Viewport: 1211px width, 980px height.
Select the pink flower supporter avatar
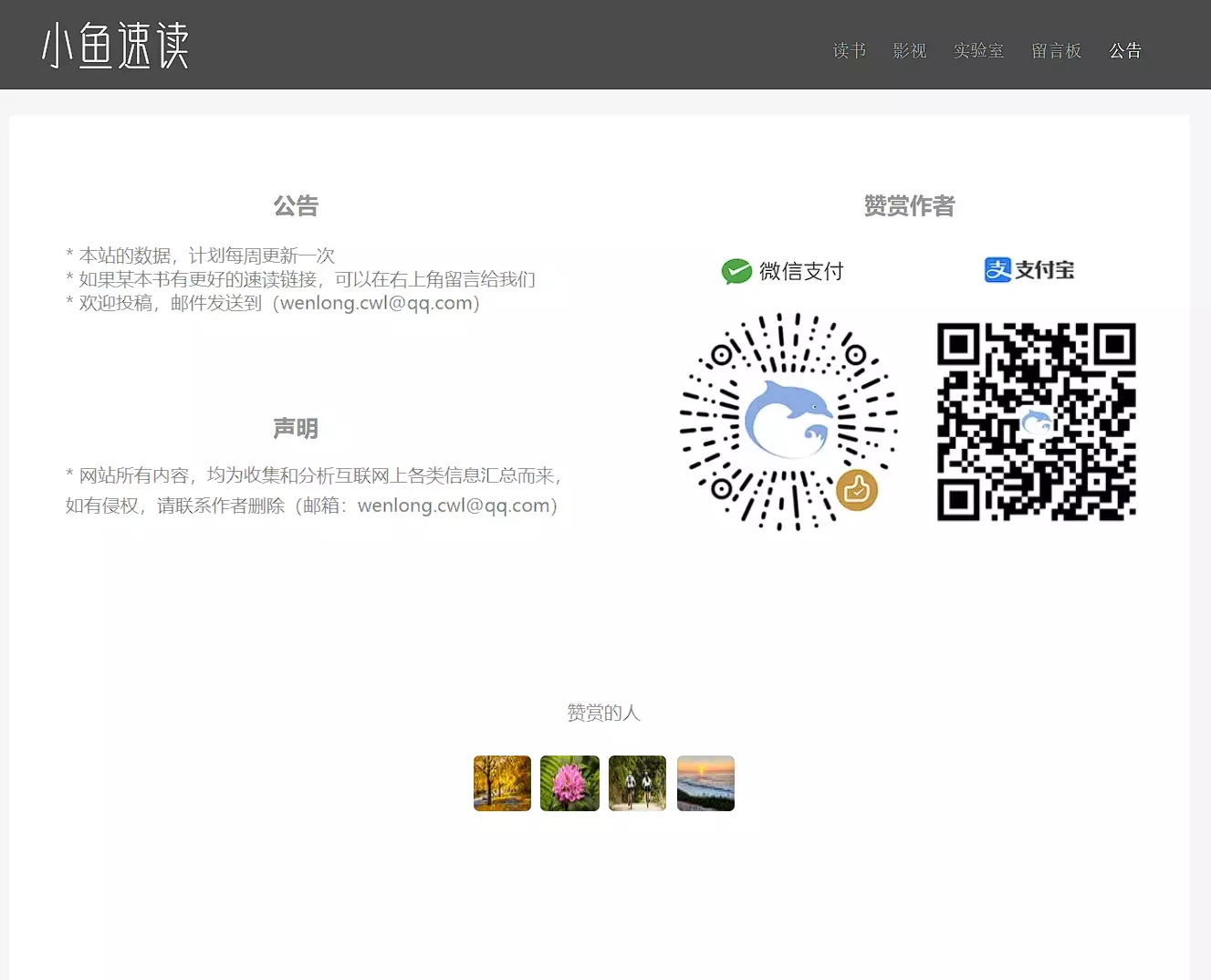(569, 783)
